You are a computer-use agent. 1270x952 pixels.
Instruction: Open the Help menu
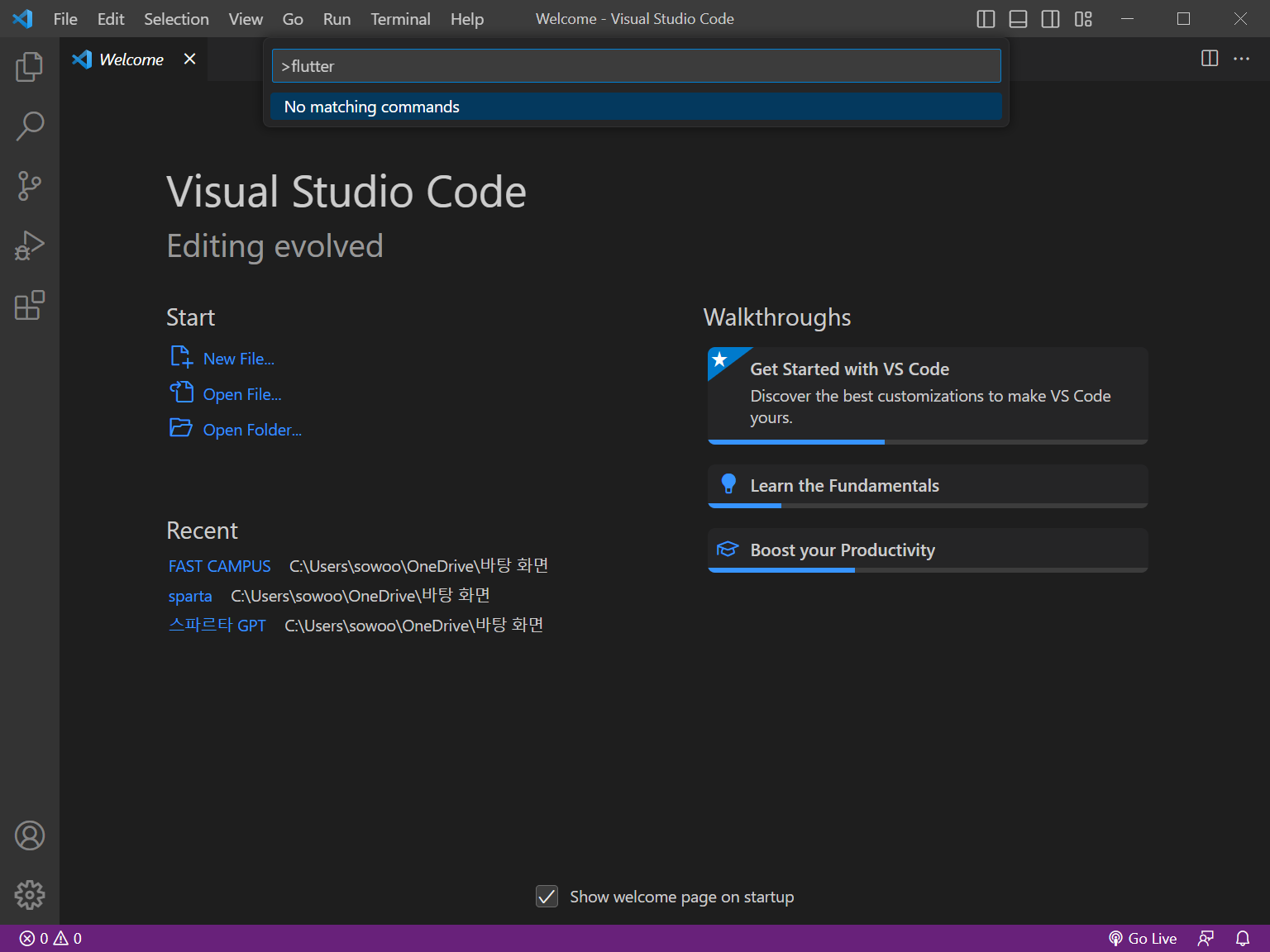click(467, 19)
